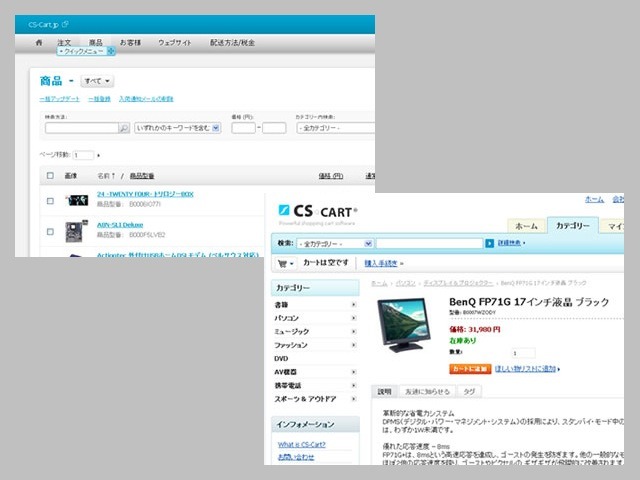Click the 数量 quantity input field
Screen dimensions: 640x480
pos(523,353)
